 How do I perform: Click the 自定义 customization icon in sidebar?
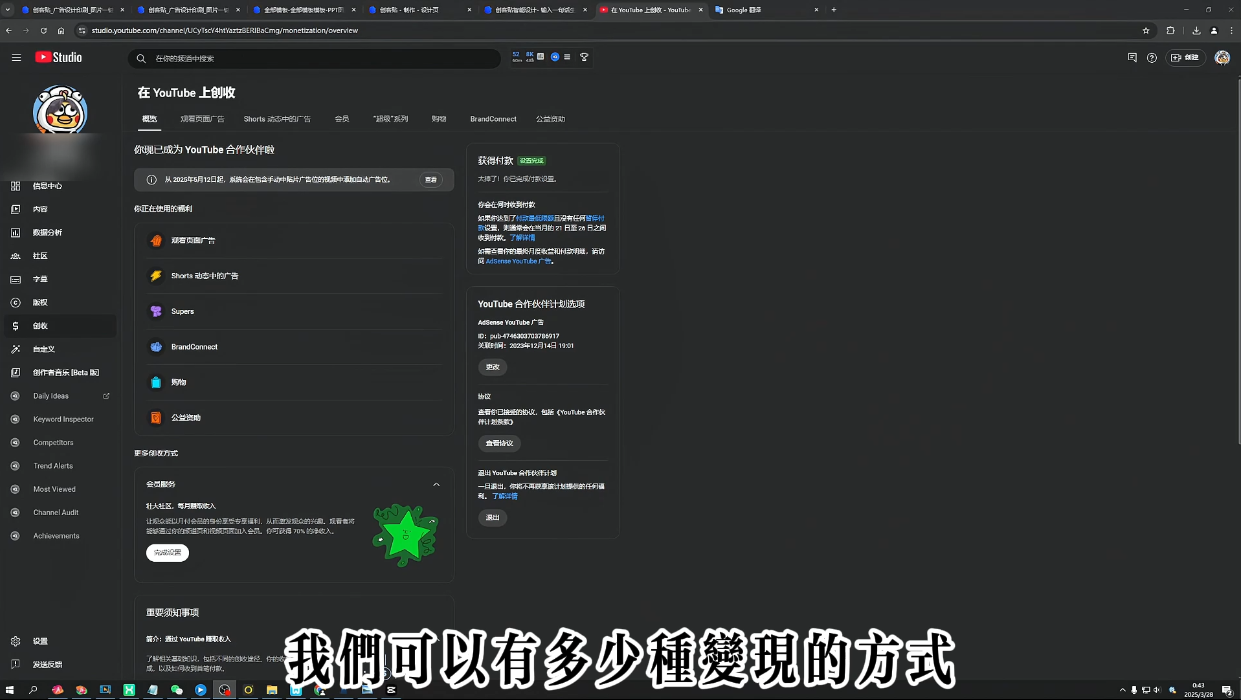[x=14, y=348]
